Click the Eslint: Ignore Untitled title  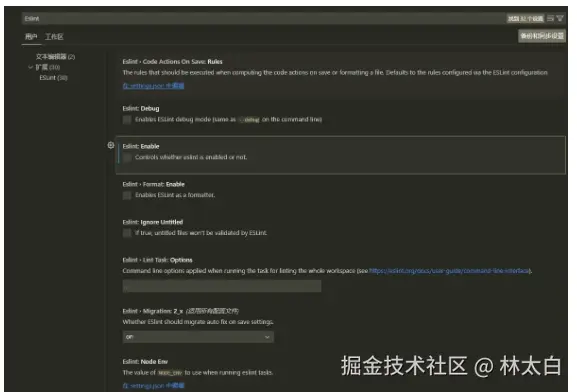pos(153,222)
